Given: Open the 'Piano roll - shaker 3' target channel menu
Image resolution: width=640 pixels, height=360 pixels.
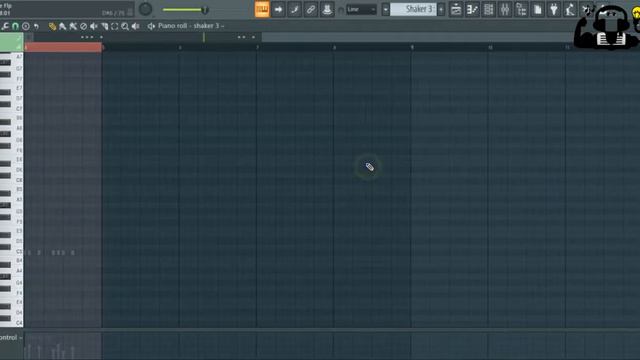Looking at the screenshot, I should tap(191, 26).
